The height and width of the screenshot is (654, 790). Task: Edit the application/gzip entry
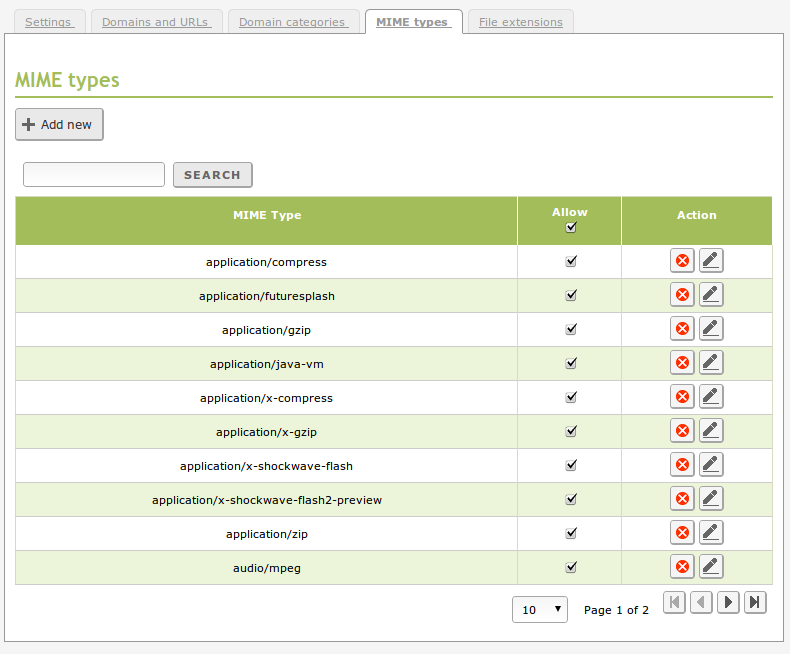711,329
